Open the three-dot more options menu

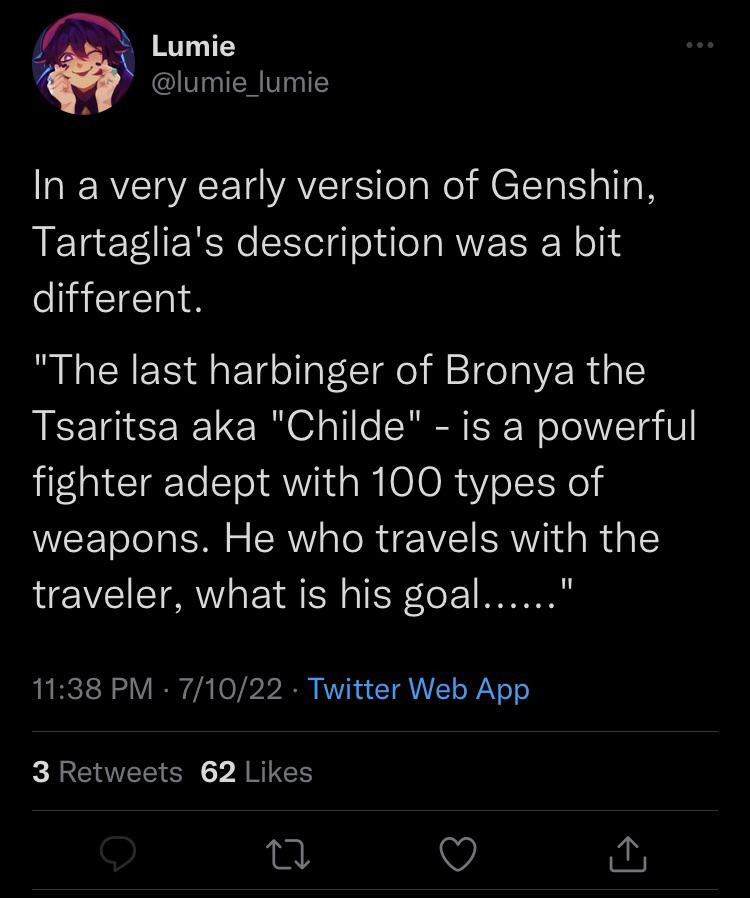[700, 45]
